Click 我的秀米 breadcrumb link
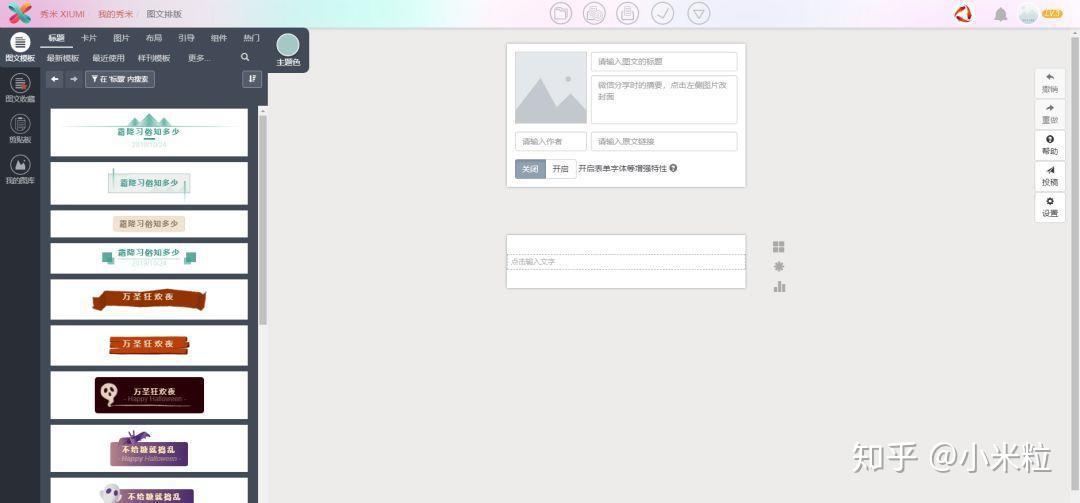 (x=115, y=14)
